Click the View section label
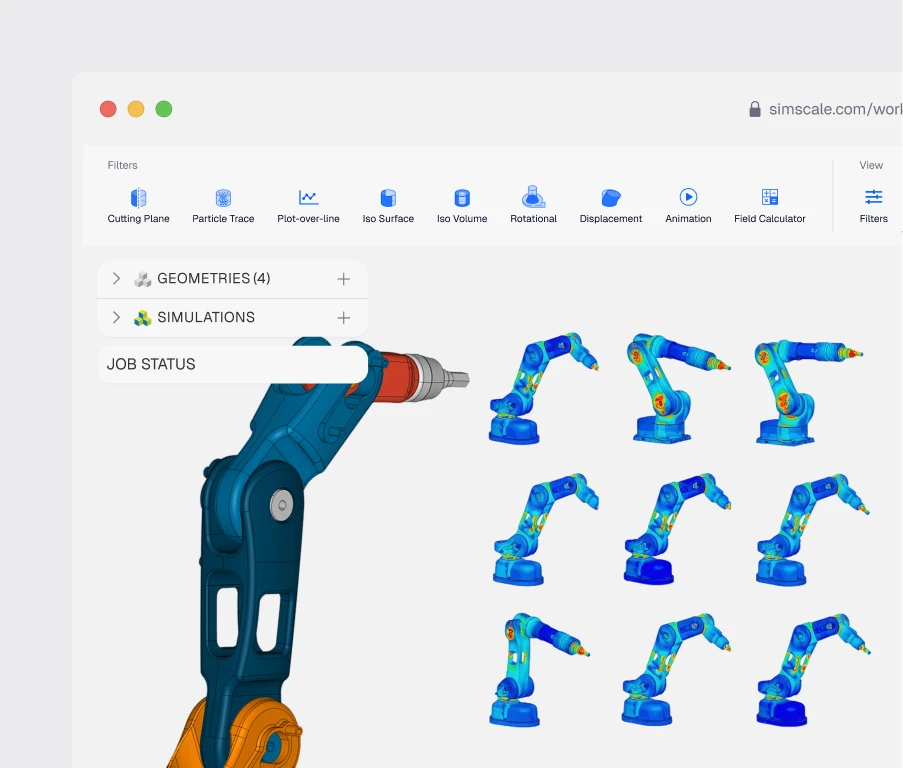Screen dimensions: 903x768 click(871, 165)
